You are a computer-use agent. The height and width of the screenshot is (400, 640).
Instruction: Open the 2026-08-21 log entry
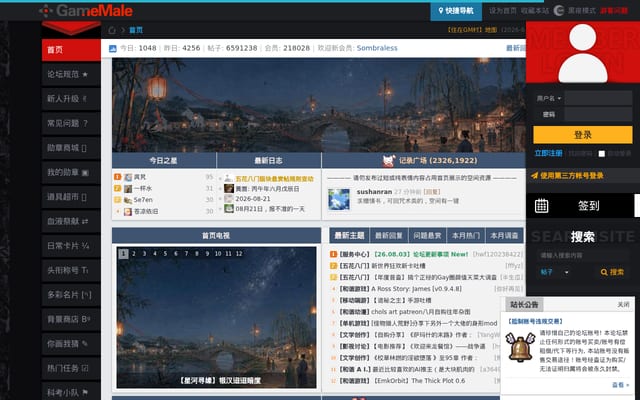click(253, 199)
